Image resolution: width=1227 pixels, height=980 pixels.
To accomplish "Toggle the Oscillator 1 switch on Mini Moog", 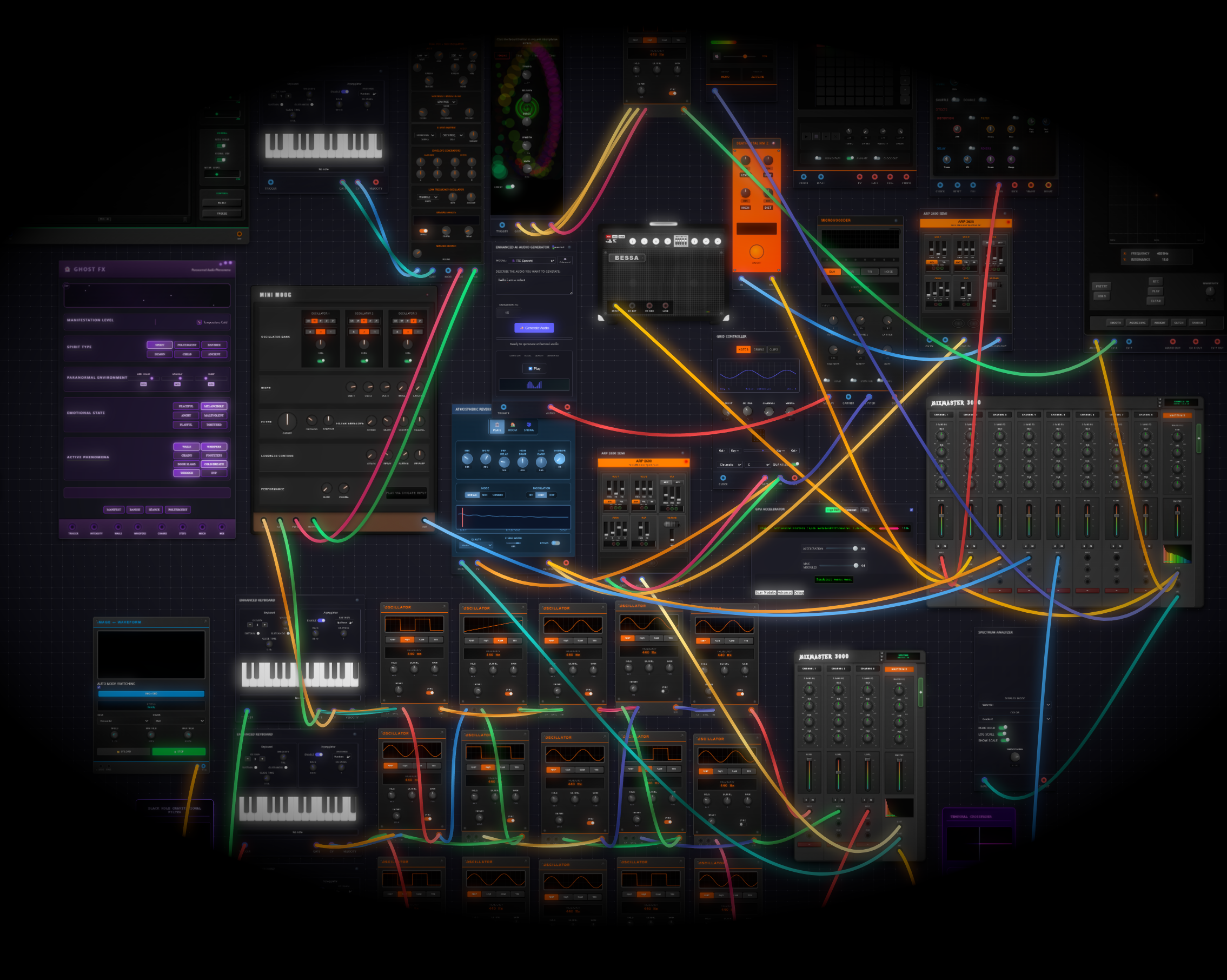I will tap(321, 360).
